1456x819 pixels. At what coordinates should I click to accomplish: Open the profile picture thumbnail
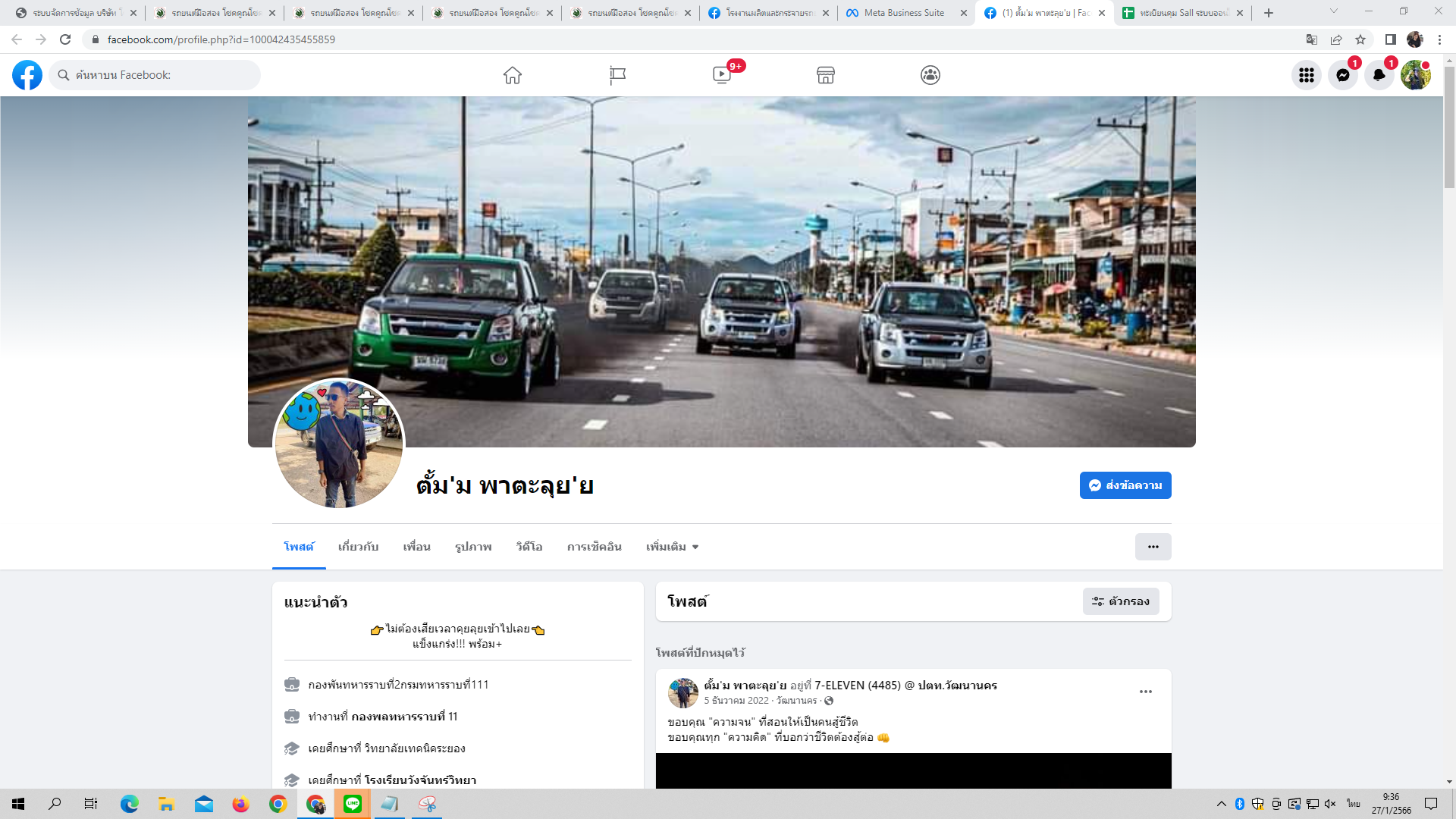(339, 444)
